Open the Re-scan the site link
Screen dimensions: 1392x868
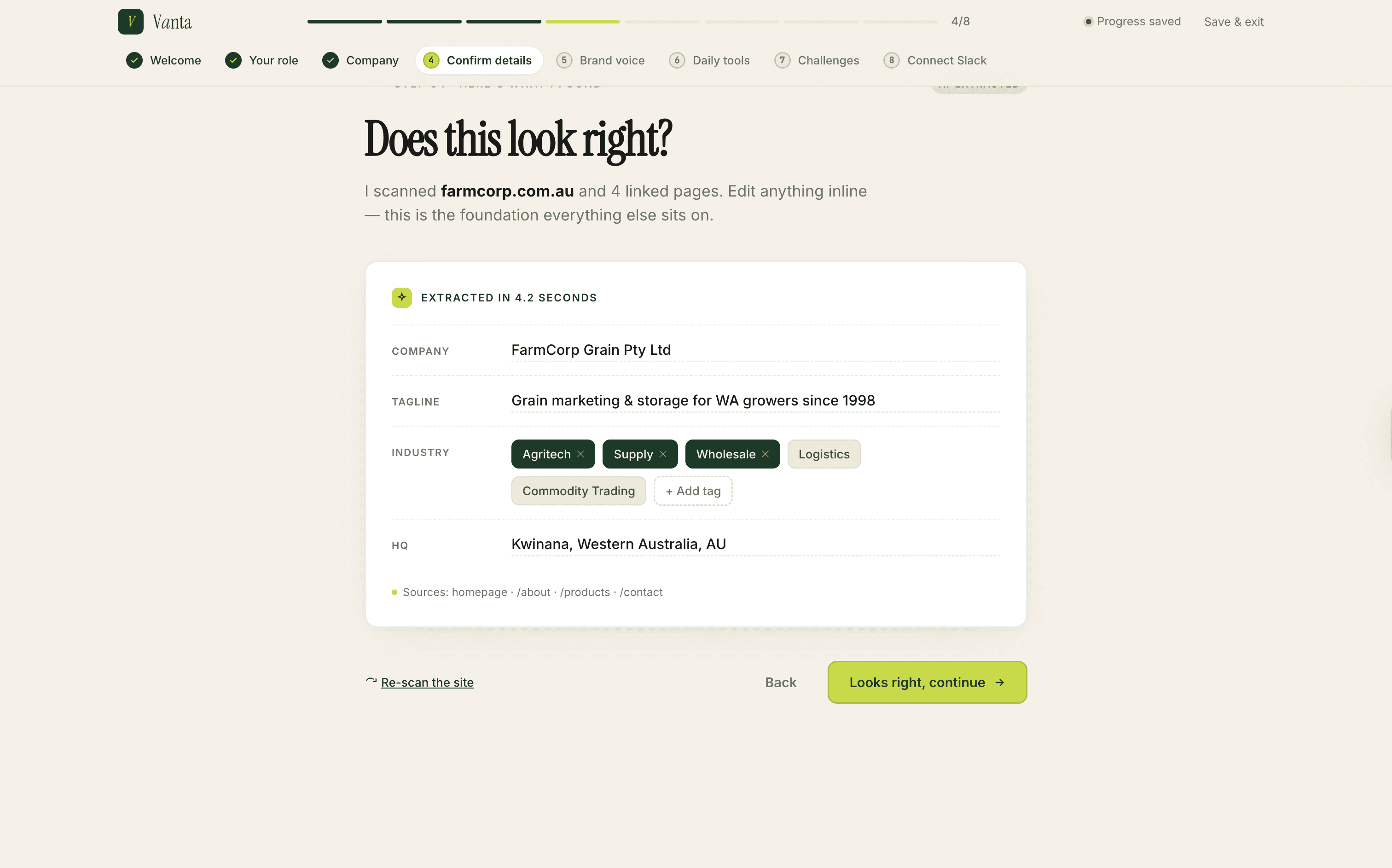pyautogui.click(x=427, y=682)
